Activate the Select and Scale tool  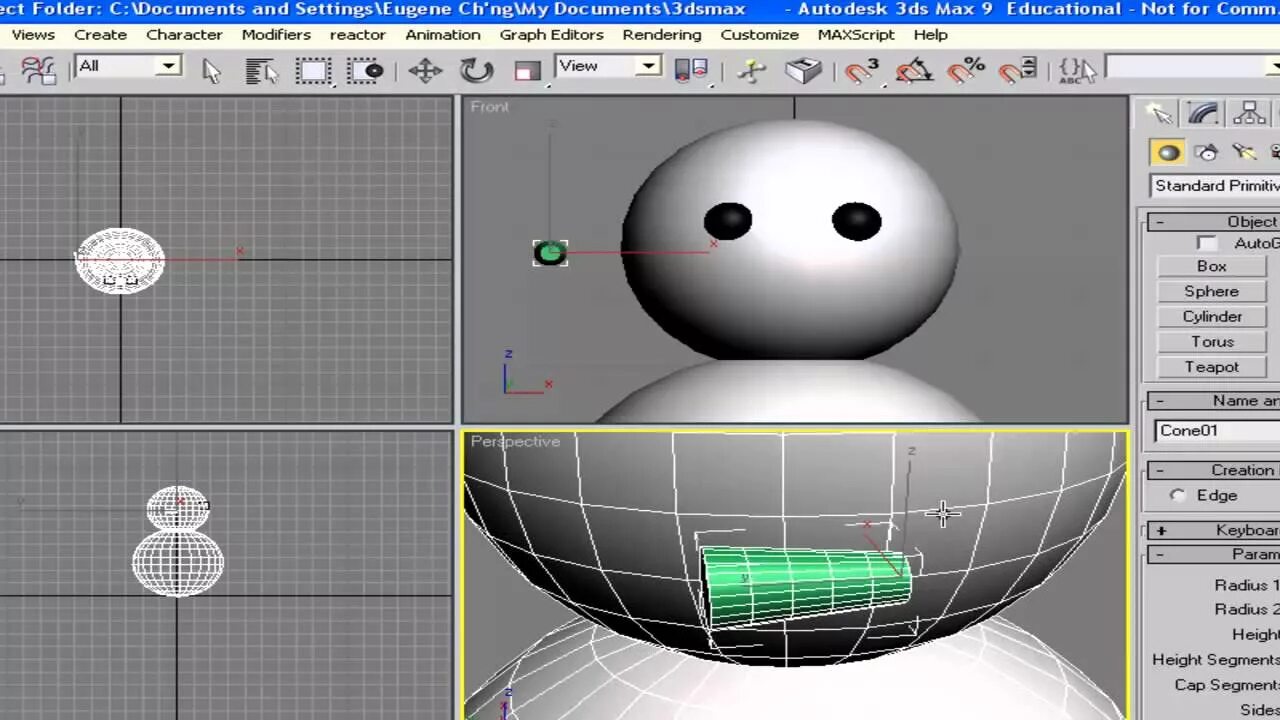coord(527,70)
